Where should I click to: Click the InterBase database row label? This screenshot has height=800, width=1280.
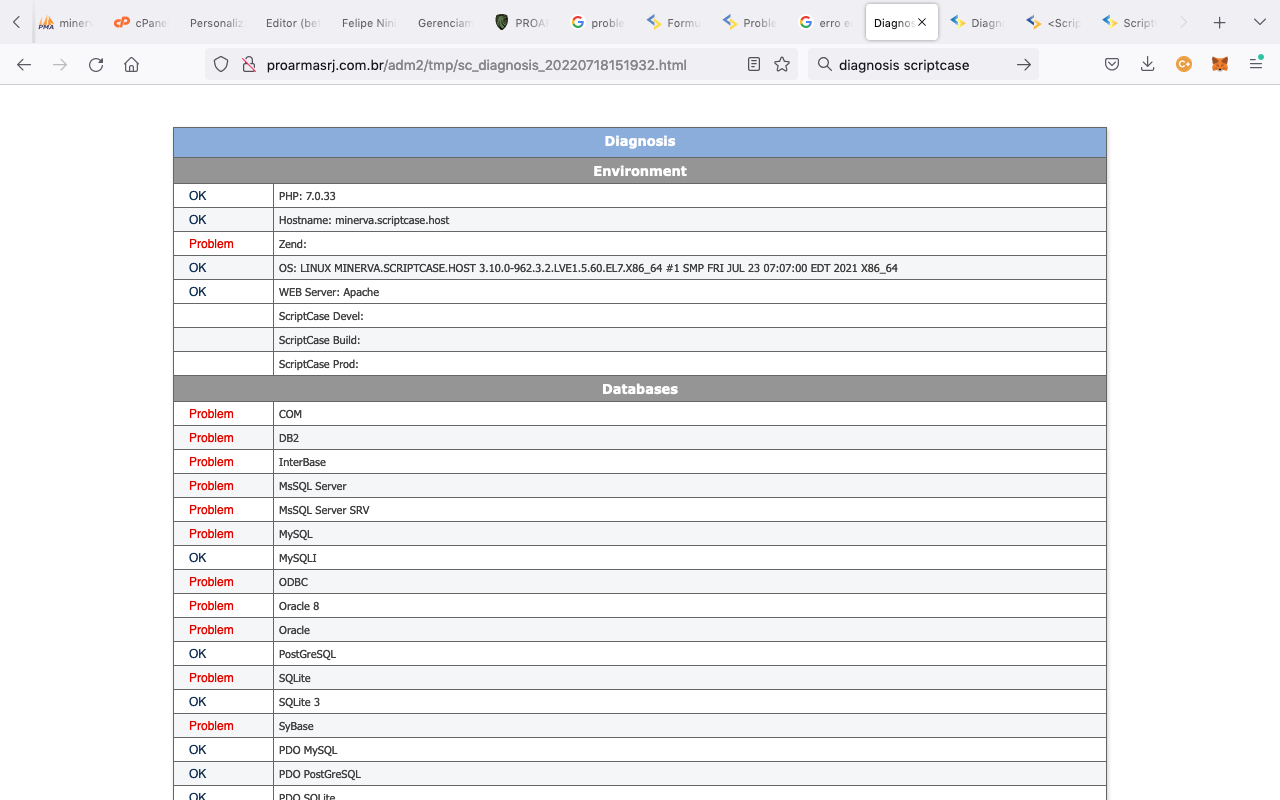302,462
